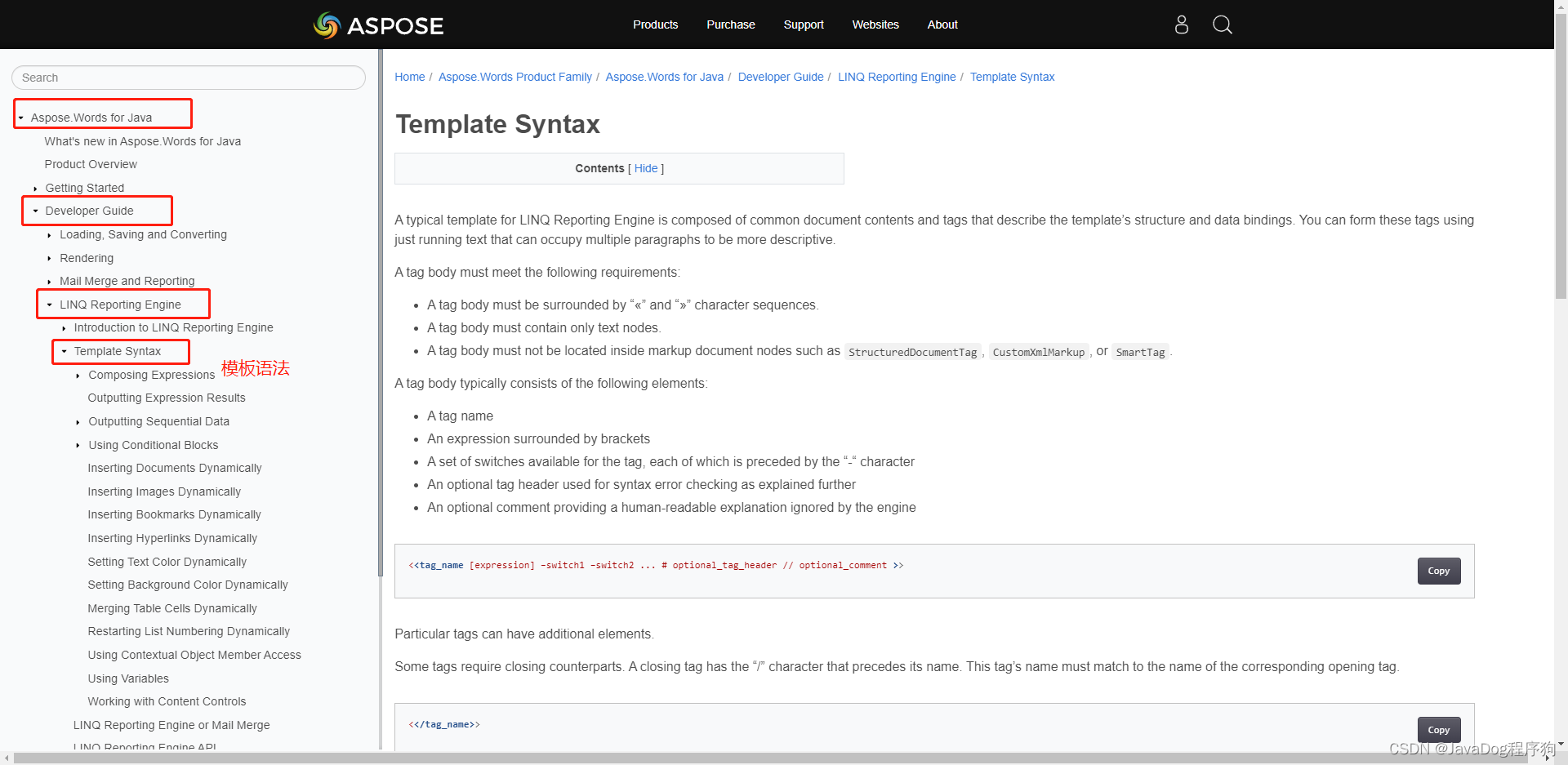The height and width of the screenshot is (765, 1568).
Task: Open the Products menu
Action: pos(655,24)
